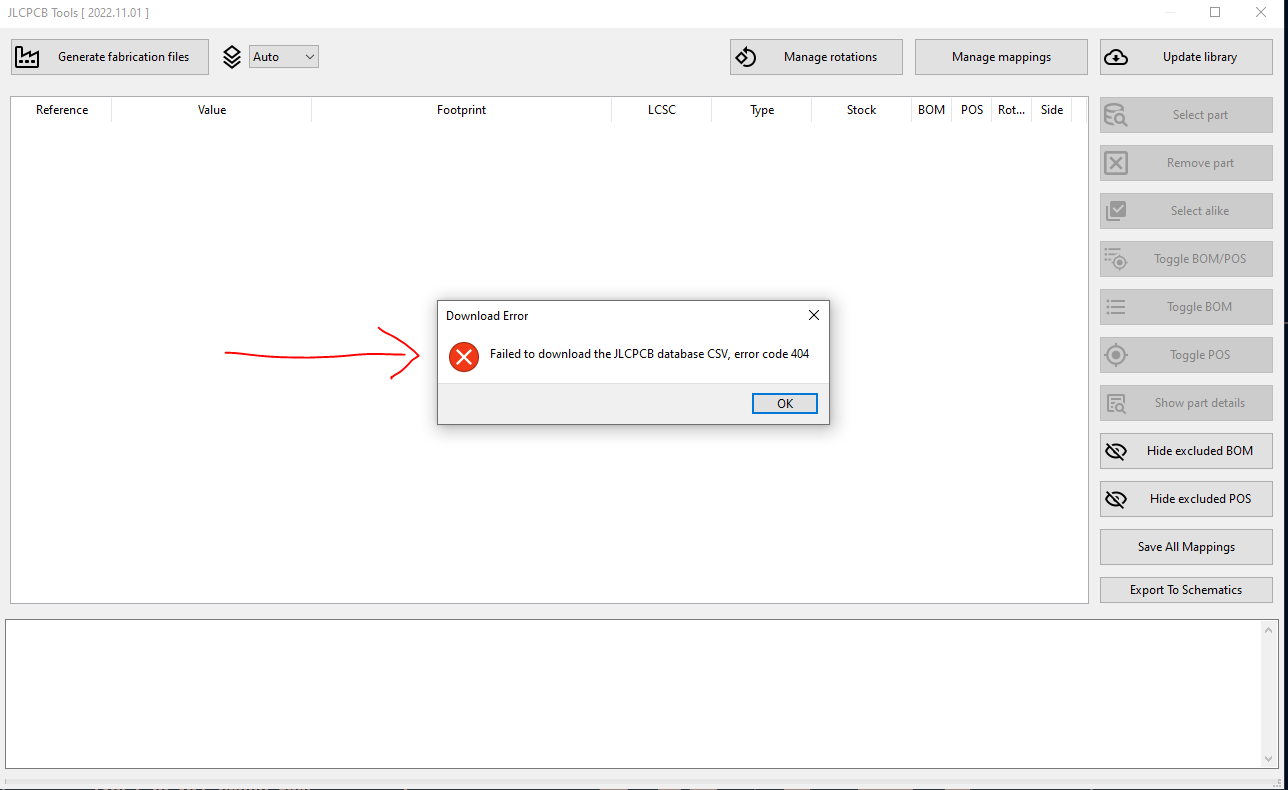Open Manage mappings
This screenshot has height=790, width=1288.
pyautogui.click(x=1000, y=56)
